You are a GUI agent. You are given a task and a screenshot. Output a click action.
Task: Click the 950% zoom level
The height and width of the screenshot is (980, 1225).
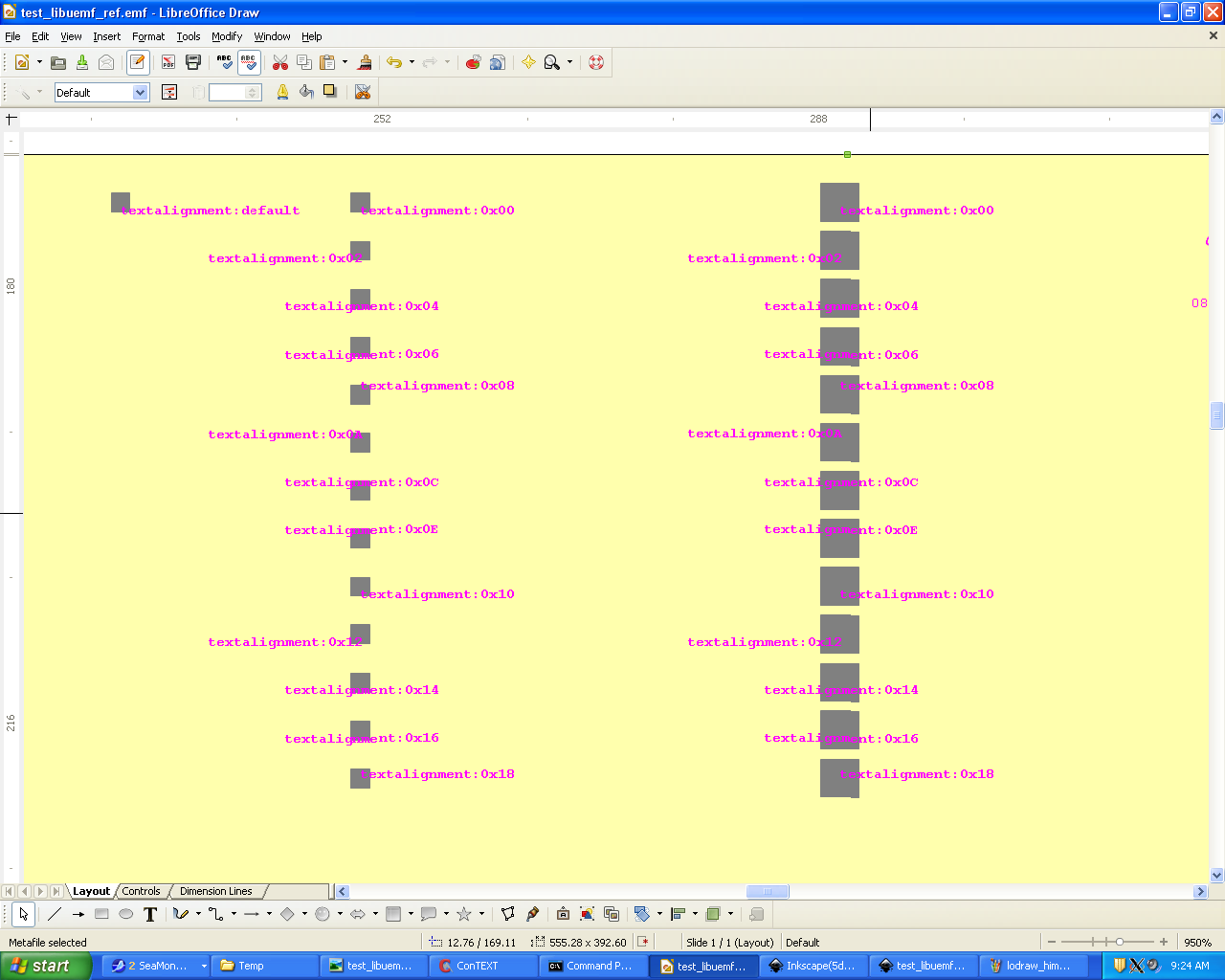pos(1197,943)
